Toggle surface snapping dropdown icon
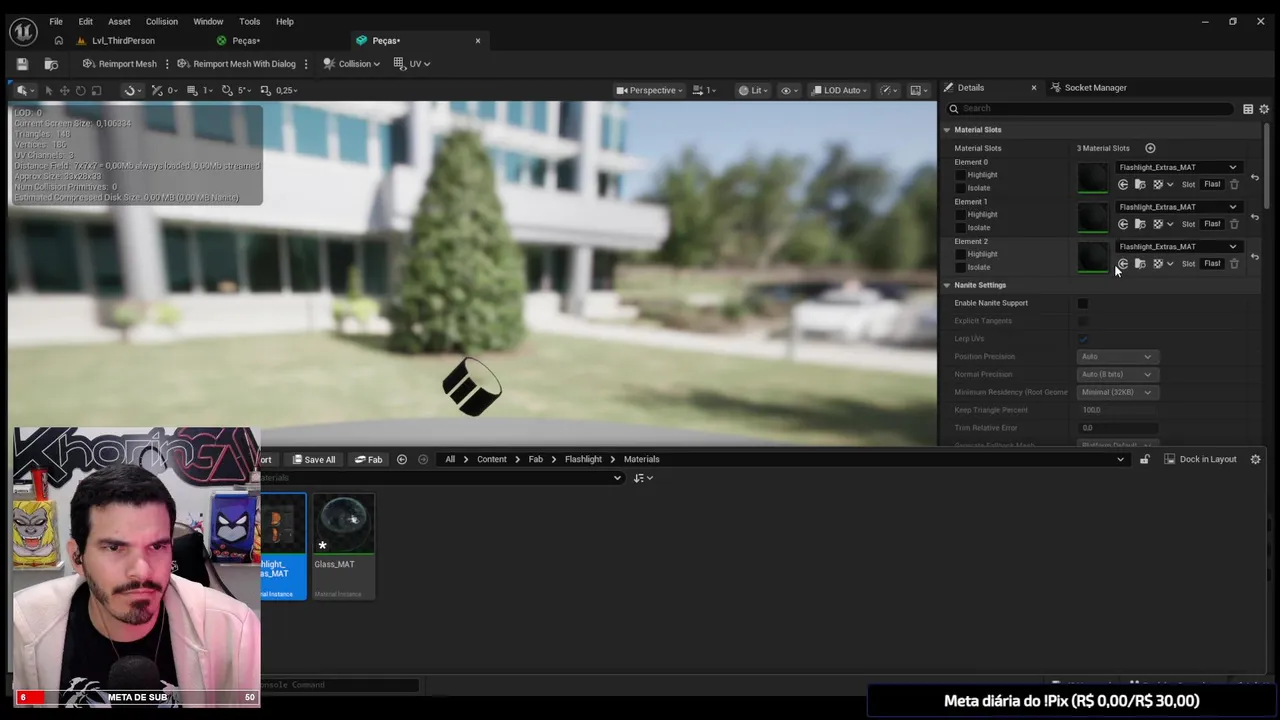Image resolution: width=1280 pixels, height=720 pixels. tap(132, 90)
